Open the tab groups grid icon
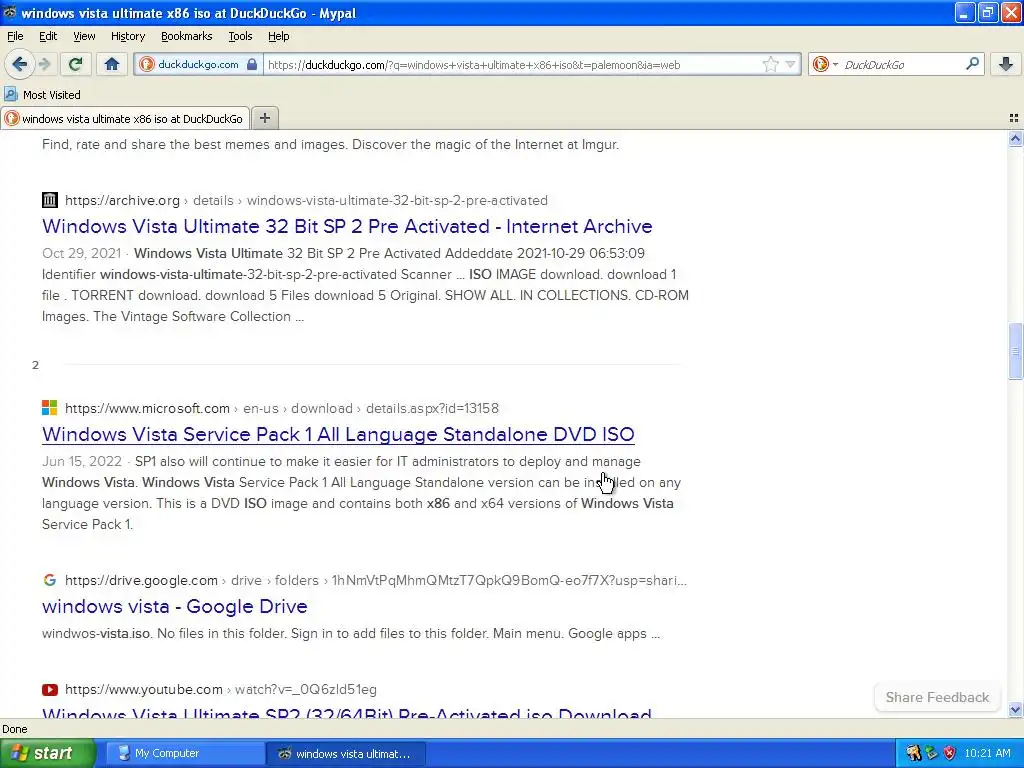 pyautogui.click(x=1014, y=118)
